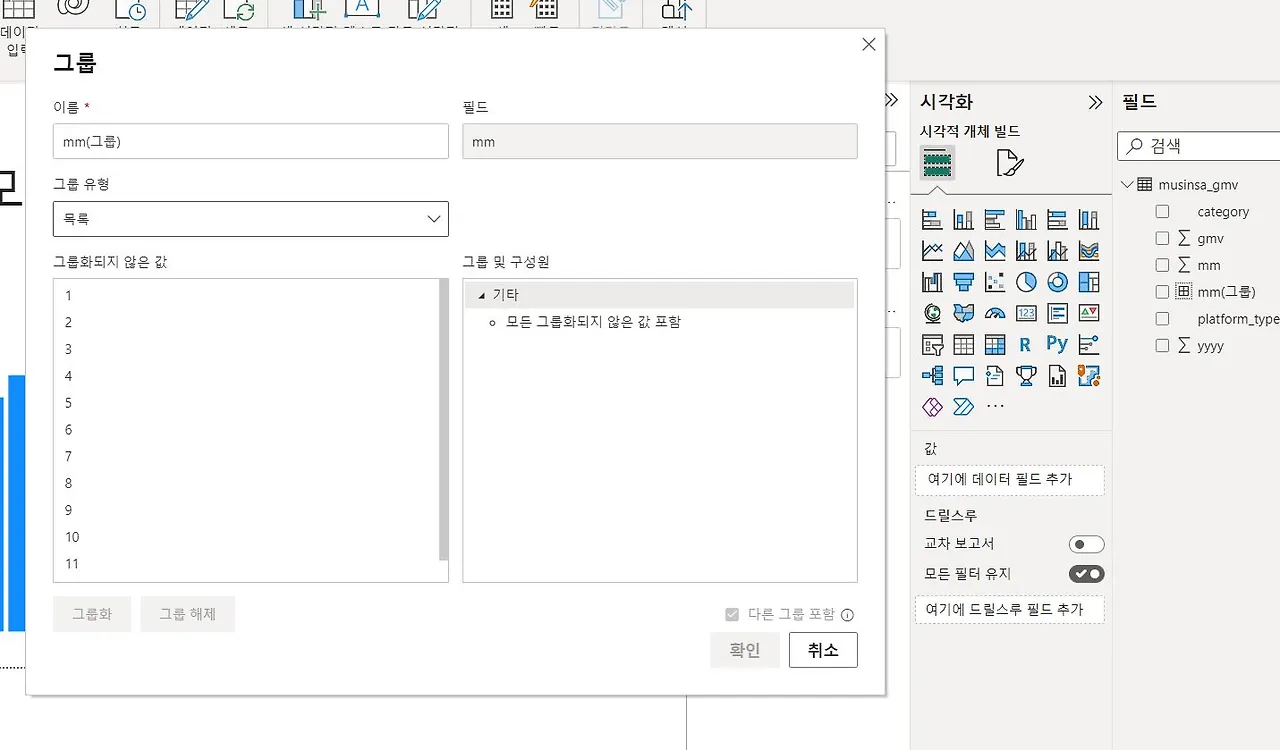Select the clustered bar chart visual

tap(995, 220)
